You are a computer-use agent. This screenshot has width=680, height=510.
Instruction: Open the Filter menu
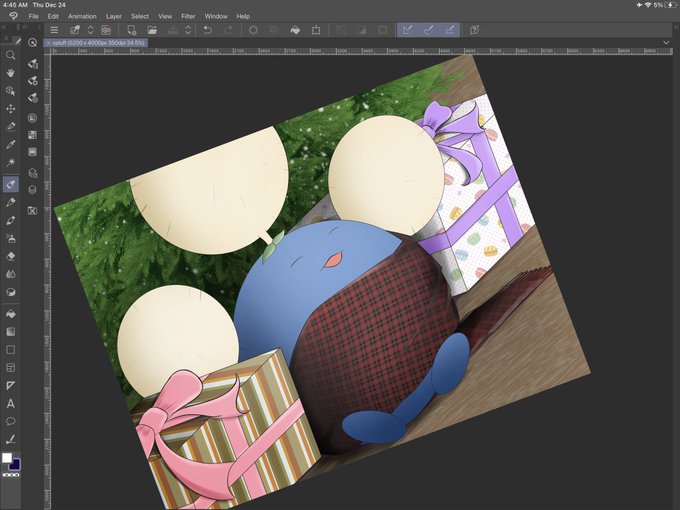188,16
